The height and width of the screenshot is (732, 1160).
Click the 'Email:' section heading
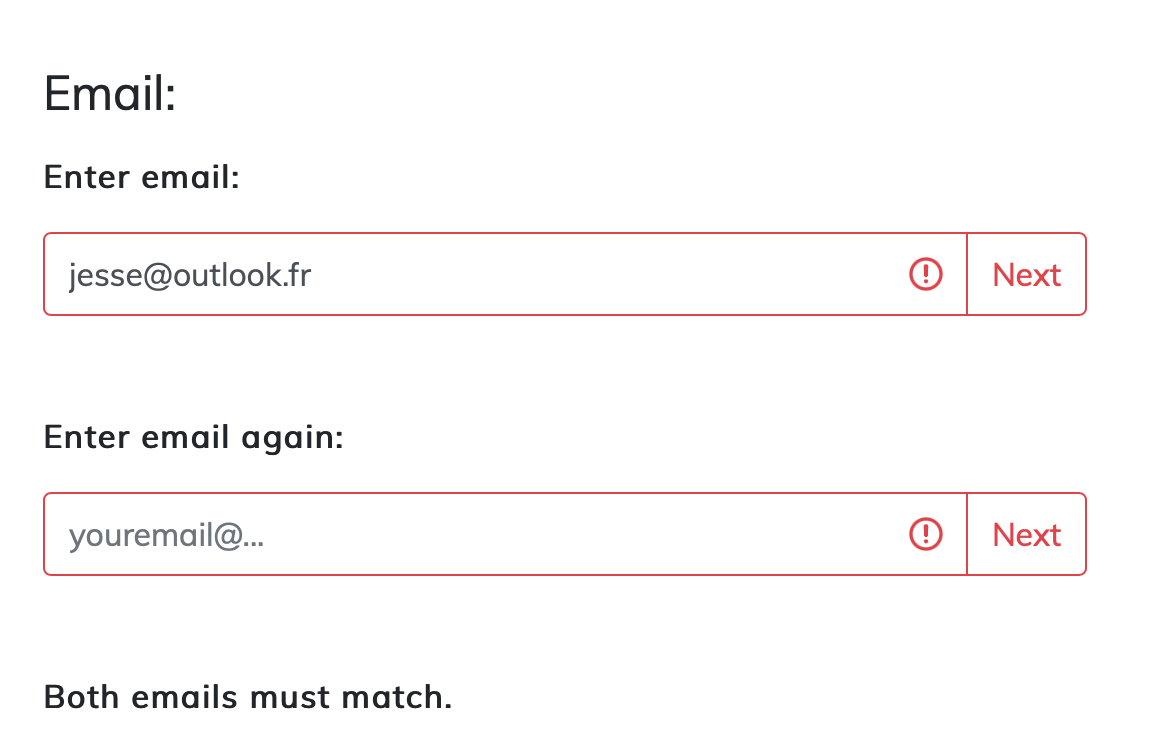coord(110,95)
